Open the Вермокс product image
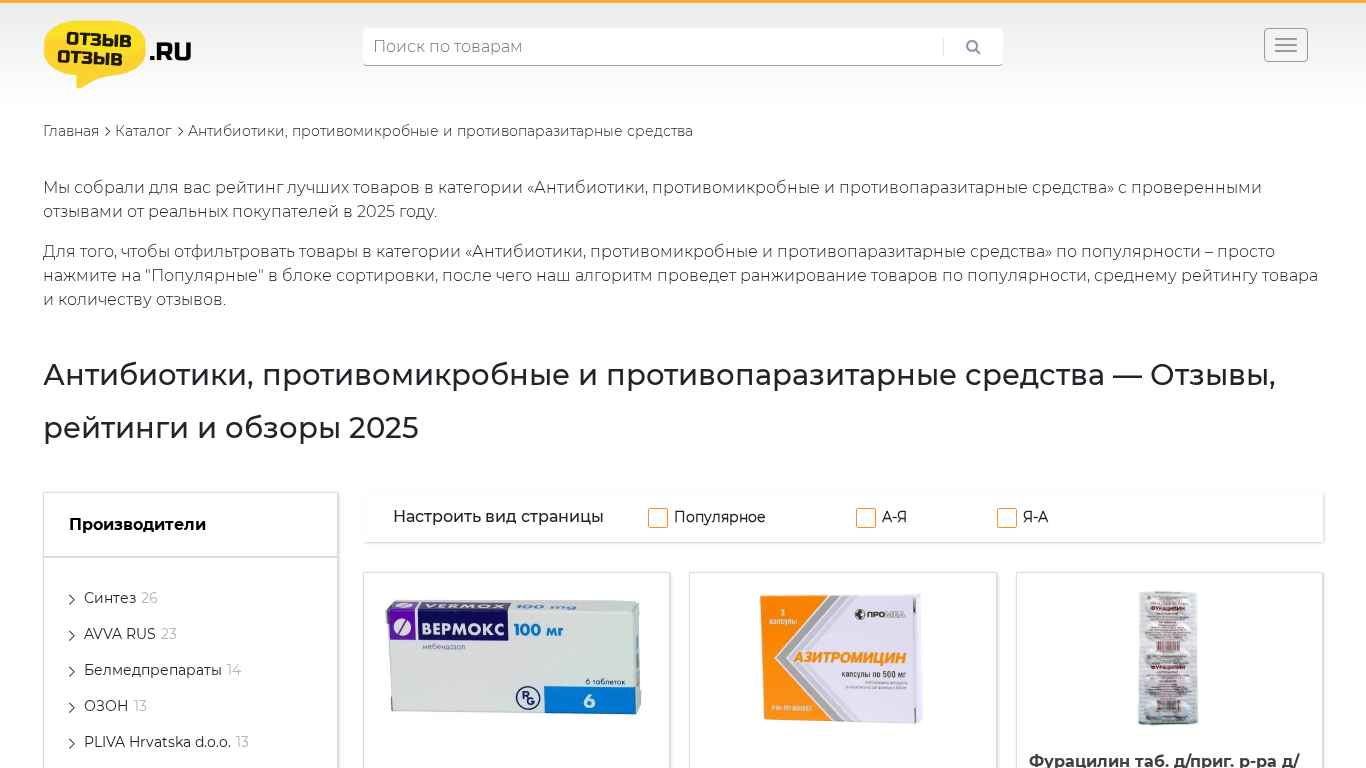This screenshot has width=1366, height=768. [515, 657]
